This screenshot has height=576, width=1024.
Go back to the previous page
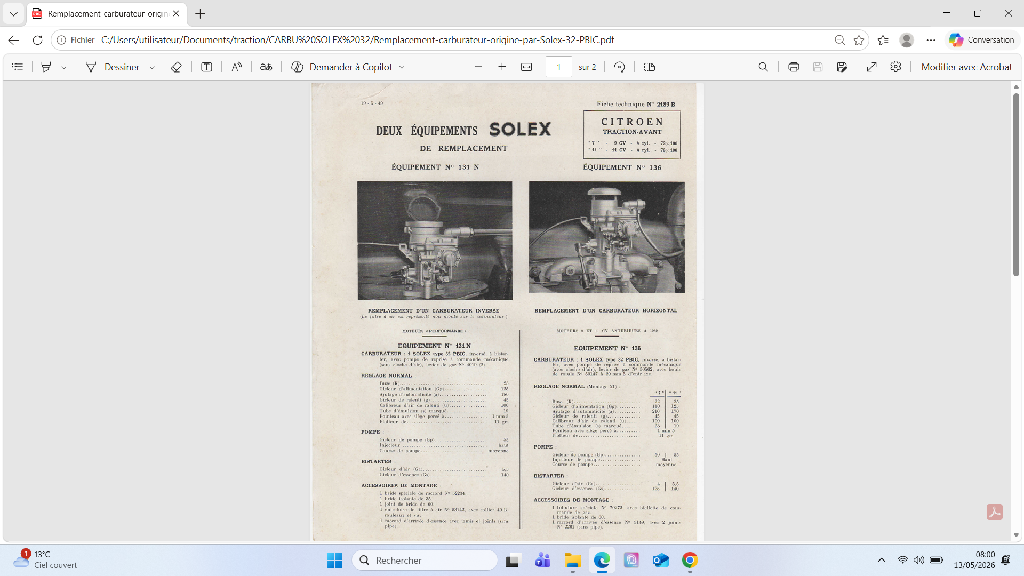coord(14,40)
